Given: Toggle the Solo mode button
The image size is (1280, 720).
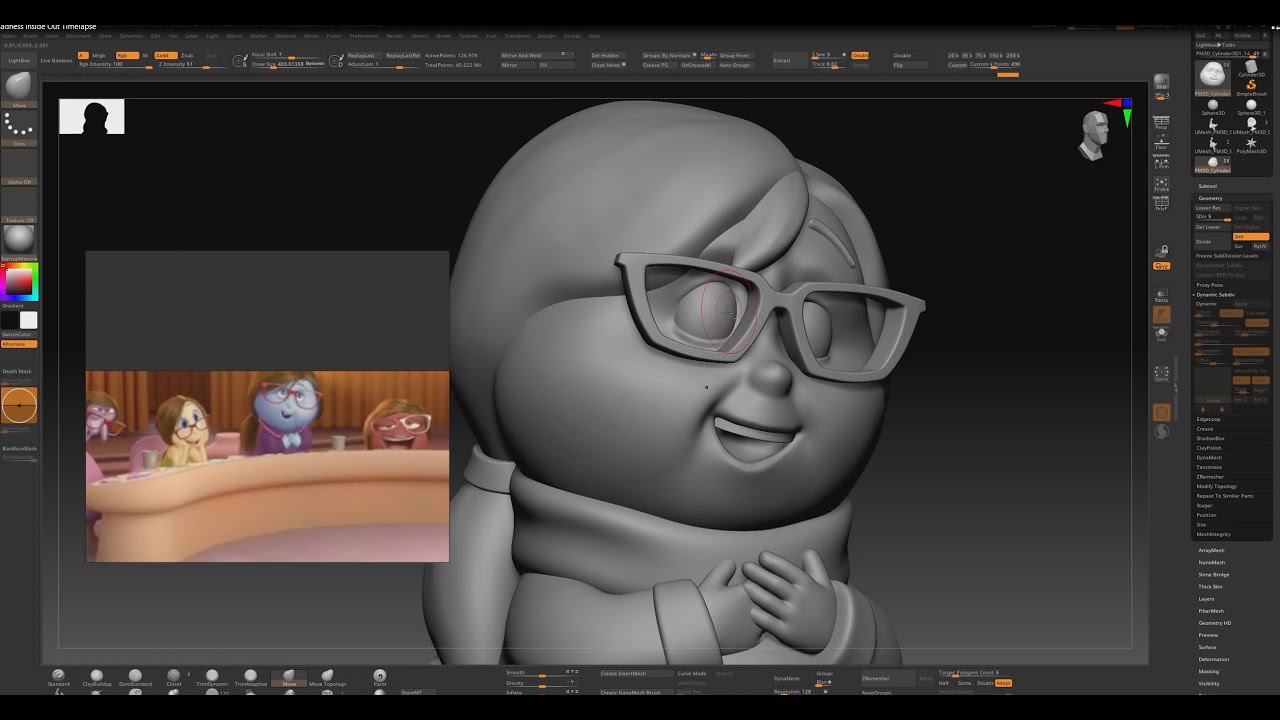Looking at the screenshot, I should point(1161,334).
